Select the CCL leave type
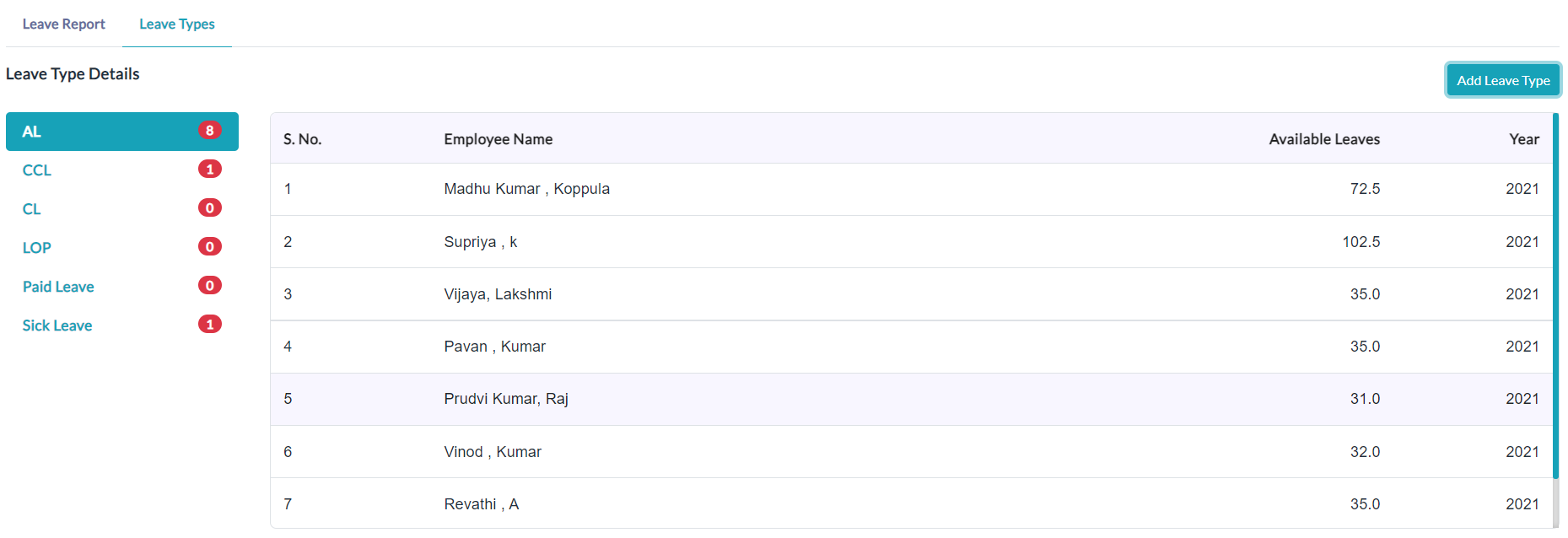Viewport: 1568px width, 538px height. 122,170
